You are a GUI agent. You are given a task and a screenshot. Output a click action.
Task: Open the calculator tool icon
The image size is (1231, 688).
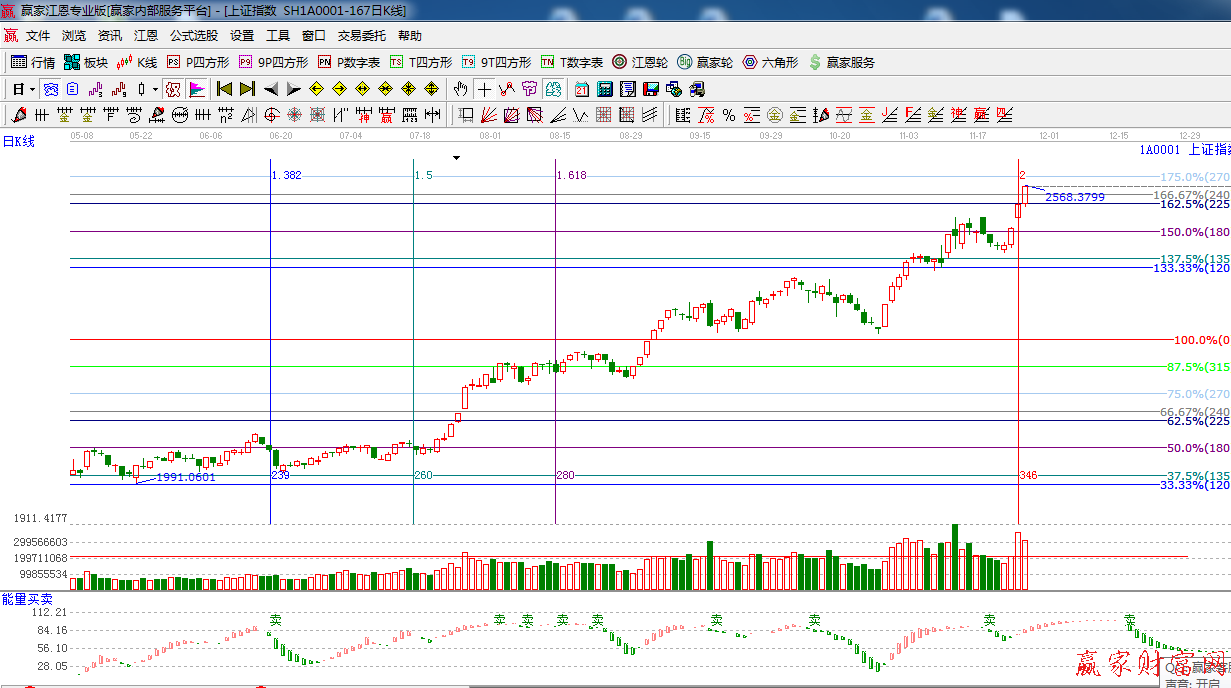(x=605, y=89)
